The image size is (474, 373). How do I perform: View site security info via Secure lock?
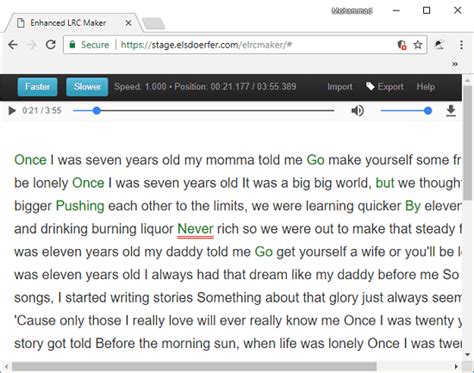(x=89, y=45)
